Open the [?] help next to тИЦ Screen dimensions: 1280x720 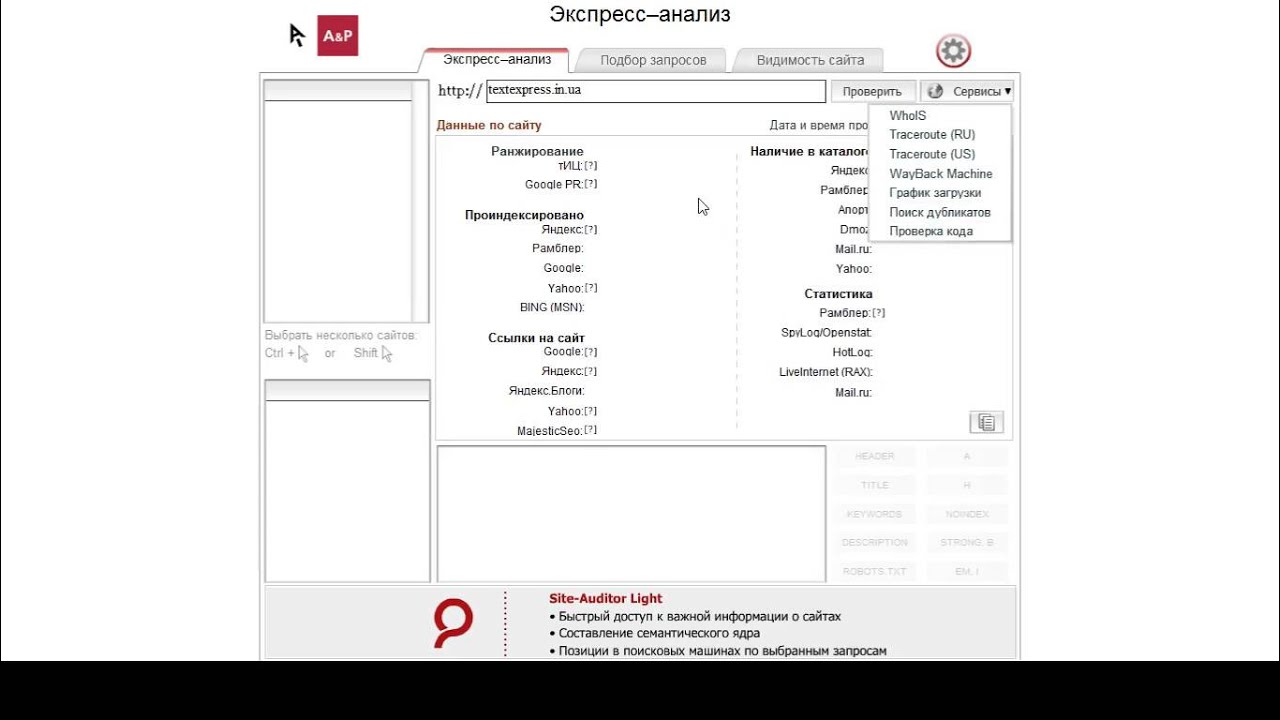(591, 166)
